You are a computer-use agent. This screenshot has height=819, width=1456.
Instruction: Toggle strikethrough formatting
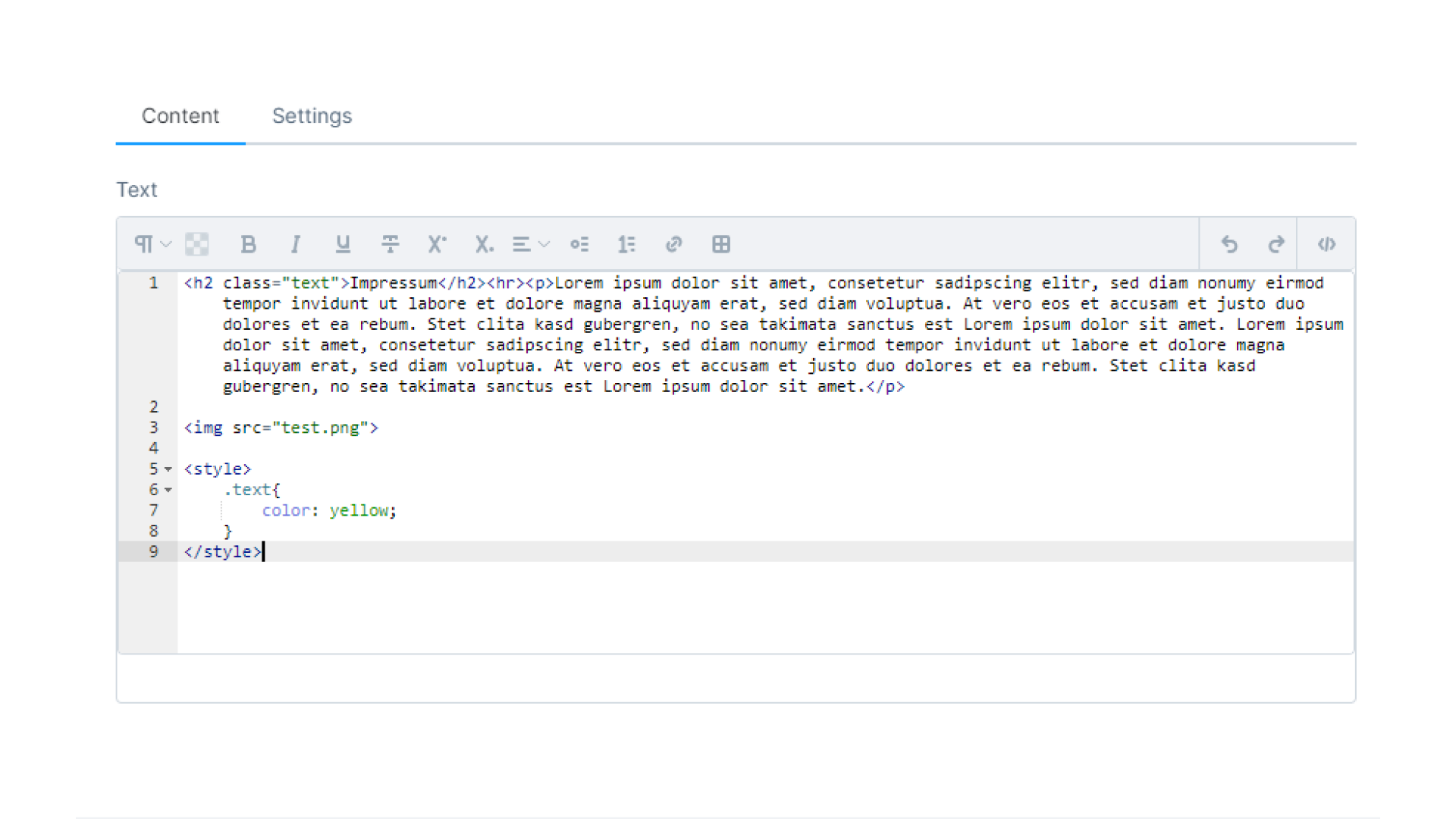[x=390, y=244]
